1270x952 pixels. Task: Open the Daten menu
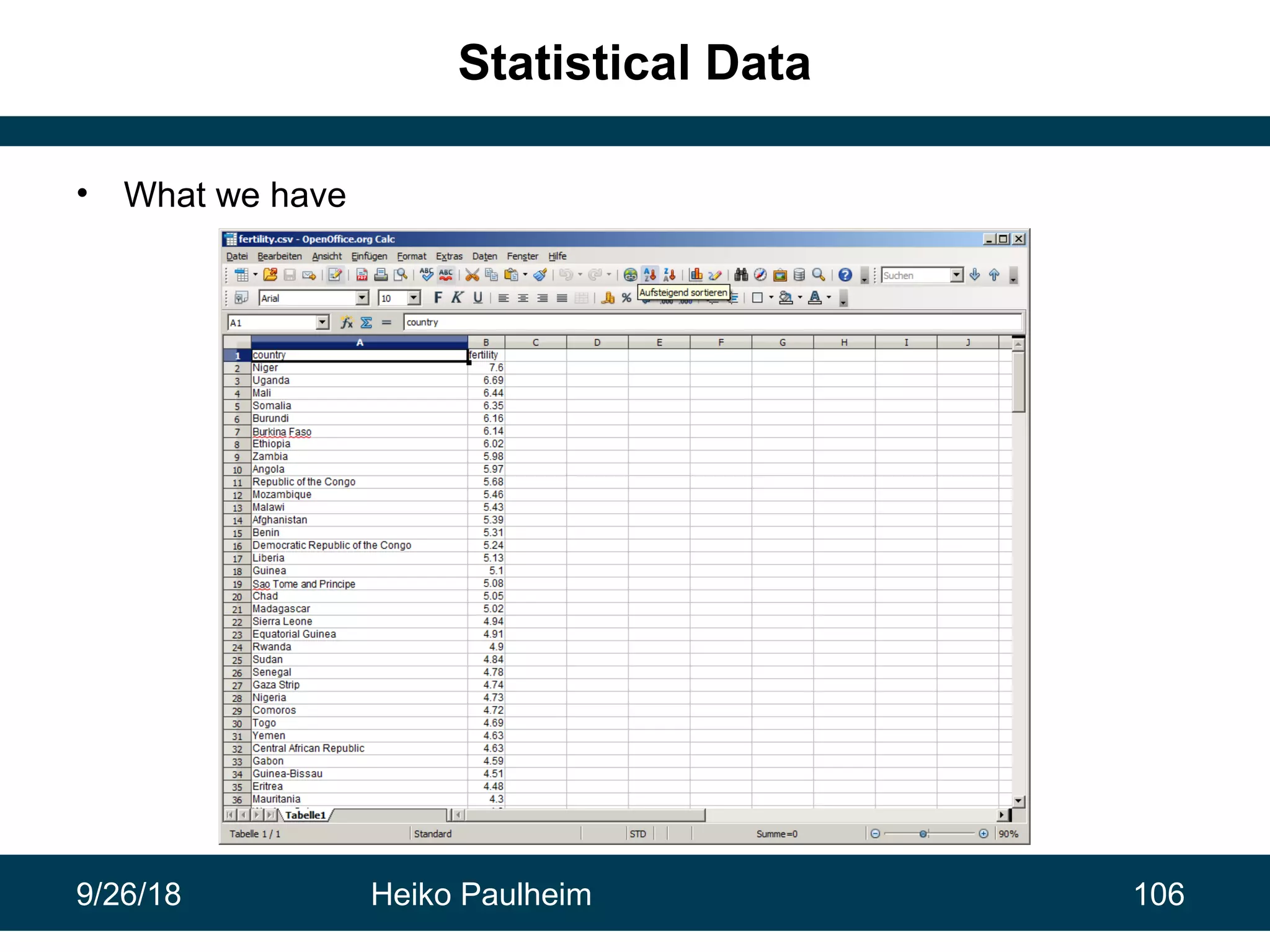(484, 257)
